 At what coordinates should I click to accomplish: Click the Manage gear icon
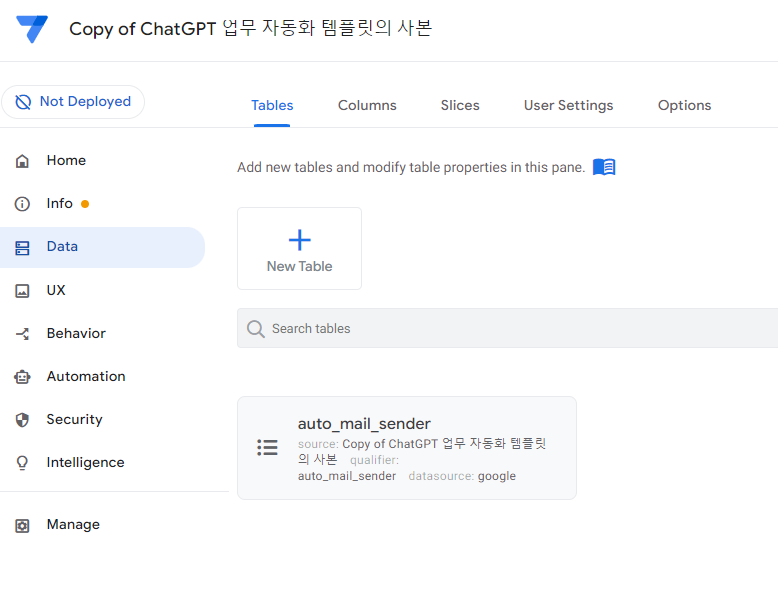(x=22, y=526)
